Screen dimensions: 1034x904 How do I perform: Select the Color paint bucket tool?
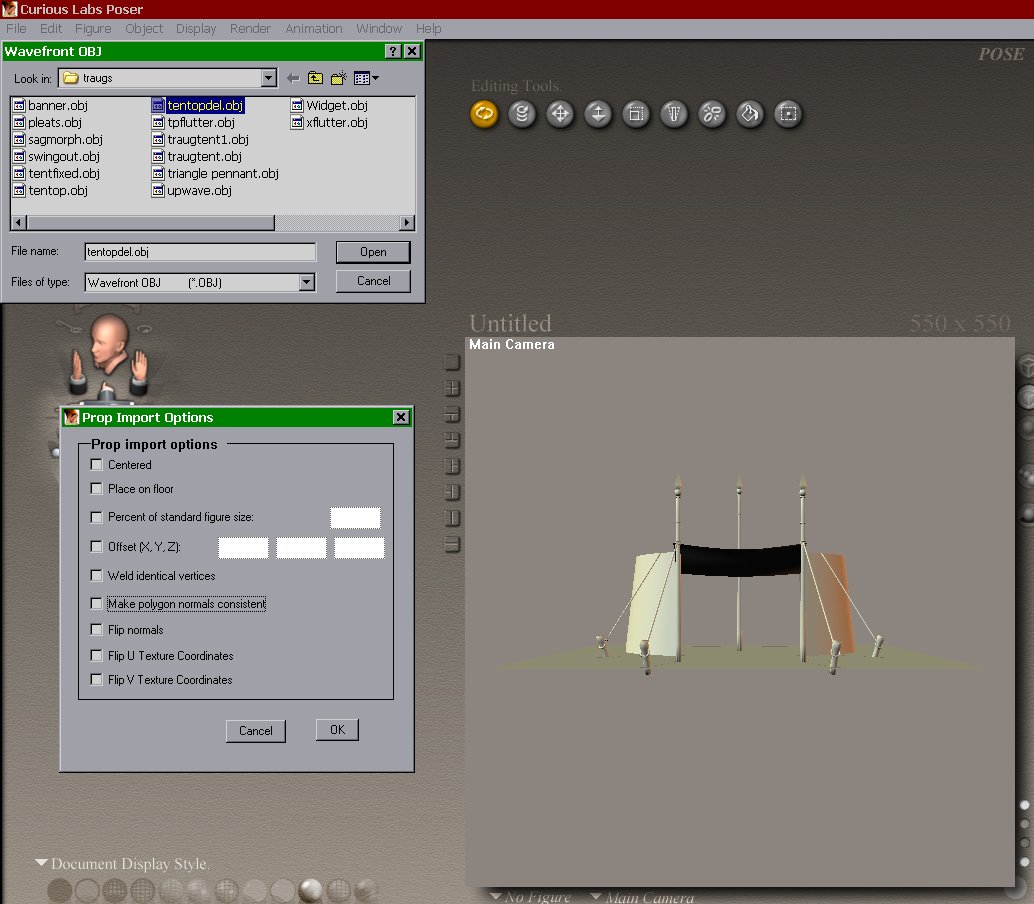(x=750, y=113)
